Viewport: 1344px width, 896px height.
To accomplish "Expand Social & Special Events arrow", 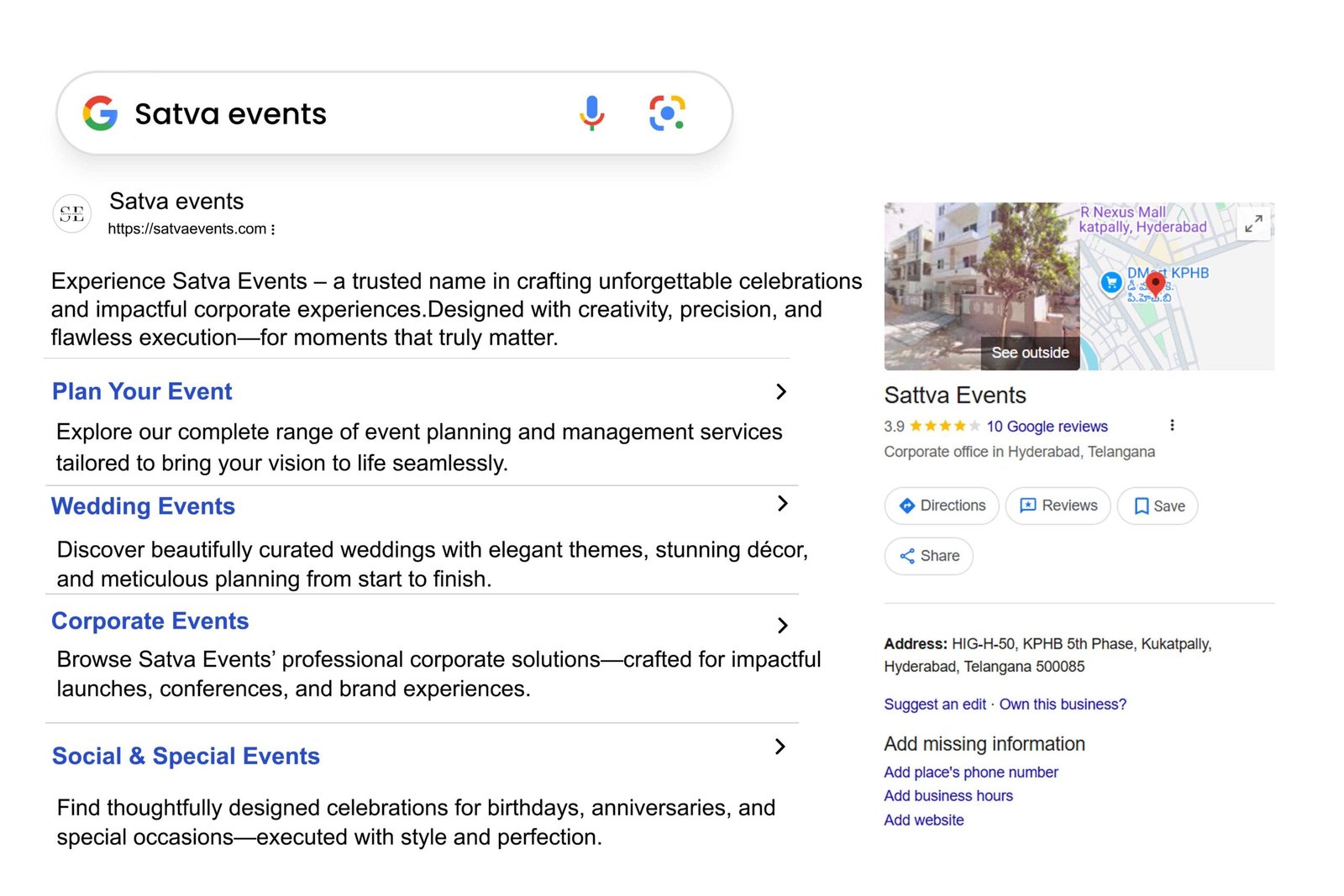I will [x=780, y=747].
